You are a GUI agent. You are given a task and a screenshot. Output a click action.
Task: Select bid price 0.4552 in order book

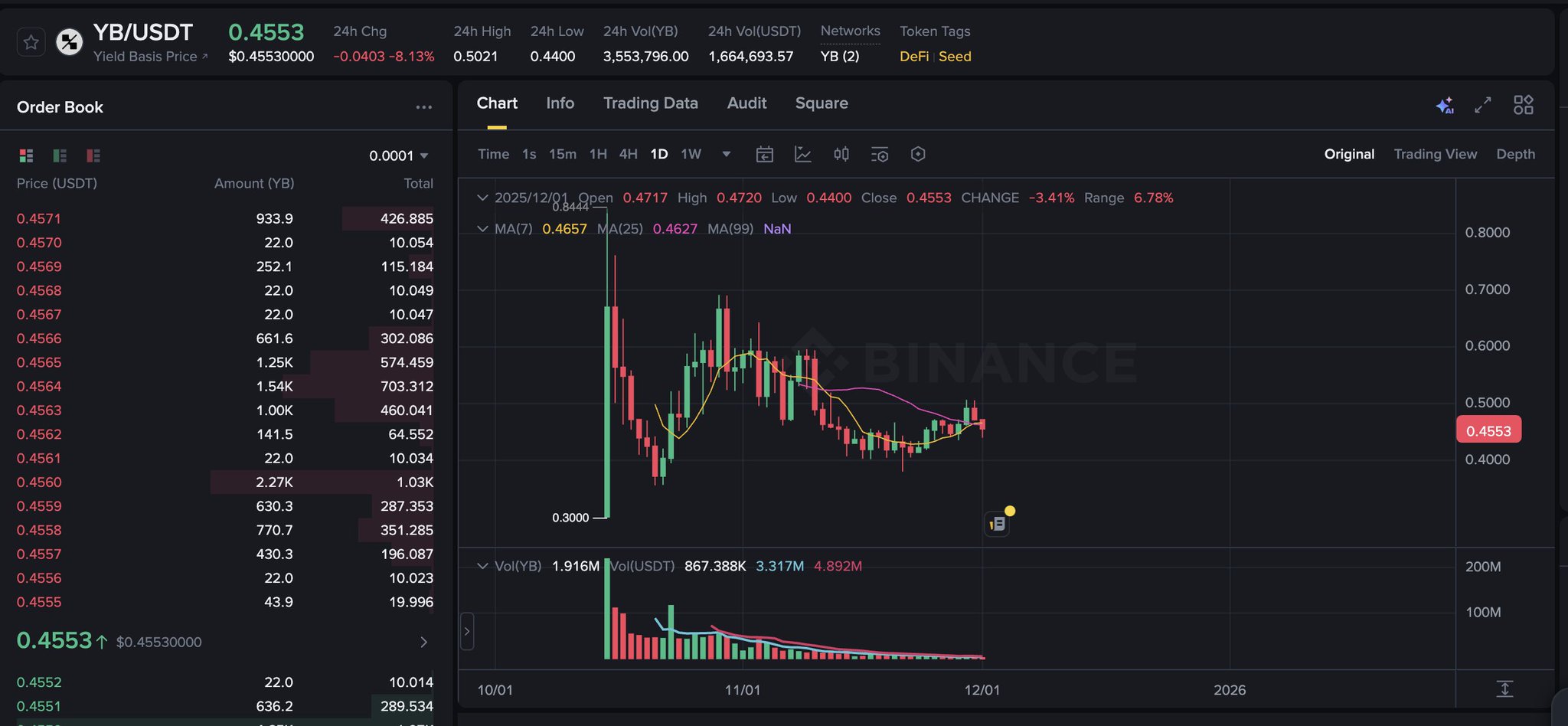click(39, 682)
